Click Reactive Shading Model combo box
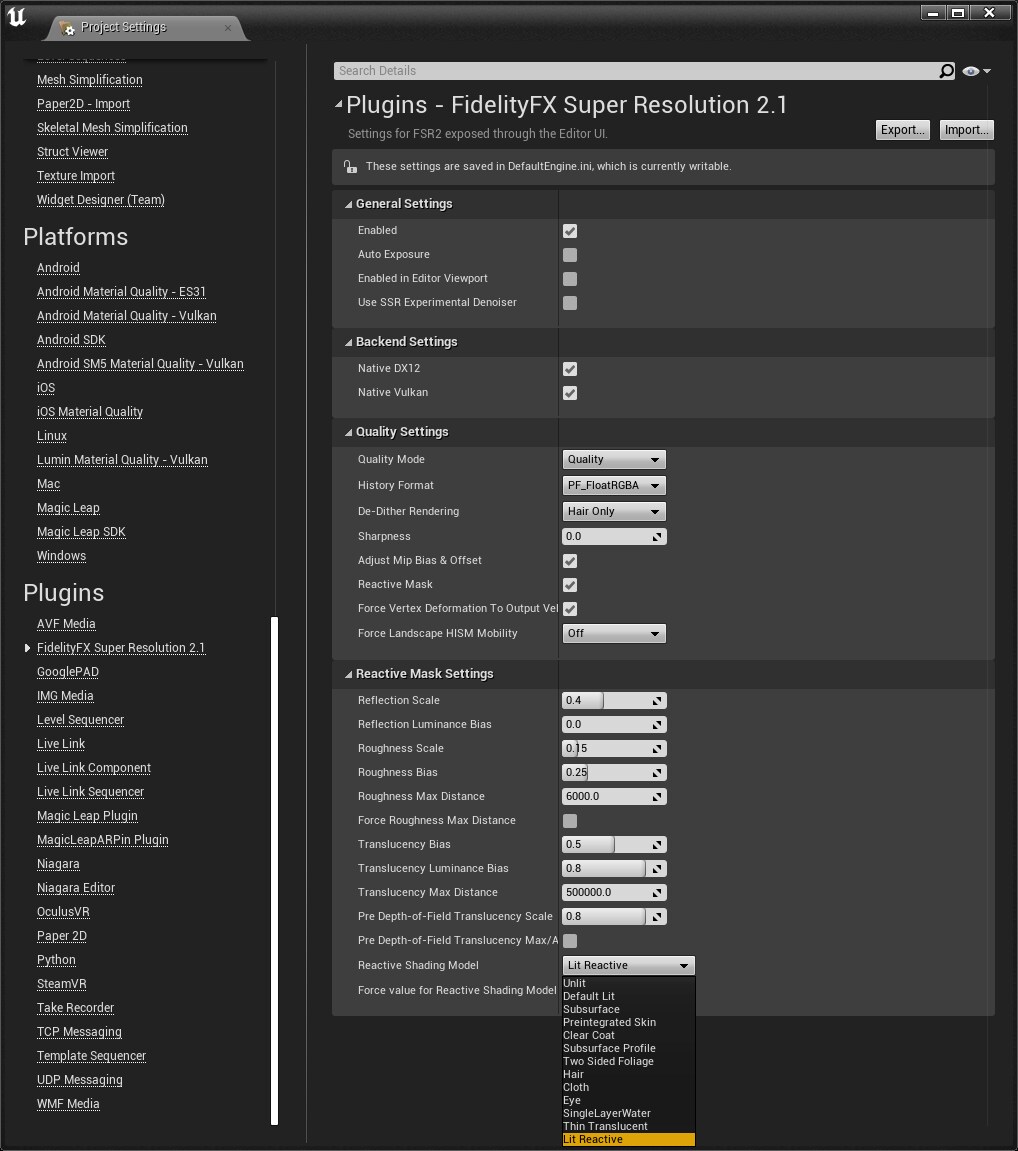1018x1151 pixels. tap(628, 965)
